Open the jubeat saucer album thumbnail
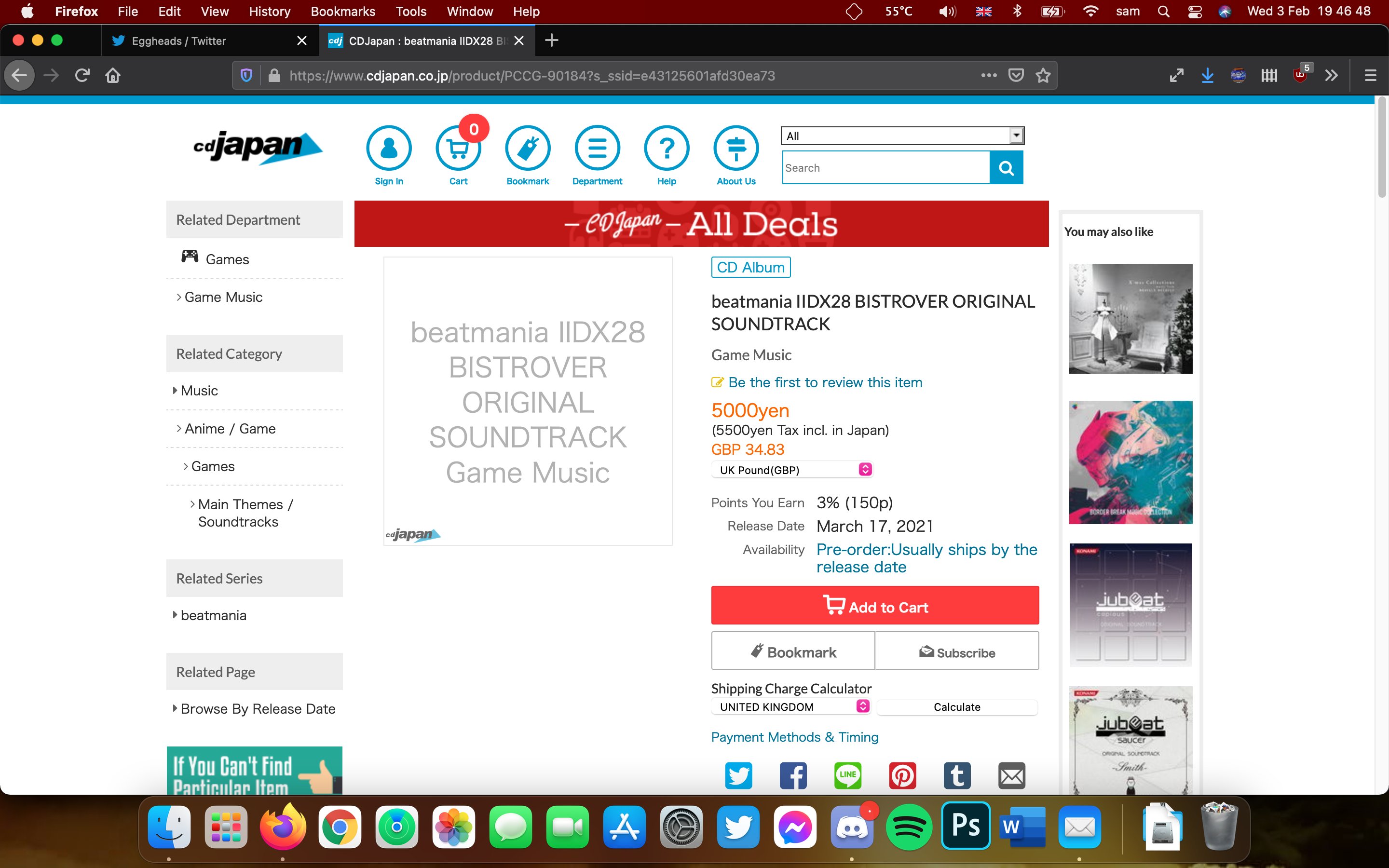Viewport: 1389px width, 868px height. coord(1130,741)
